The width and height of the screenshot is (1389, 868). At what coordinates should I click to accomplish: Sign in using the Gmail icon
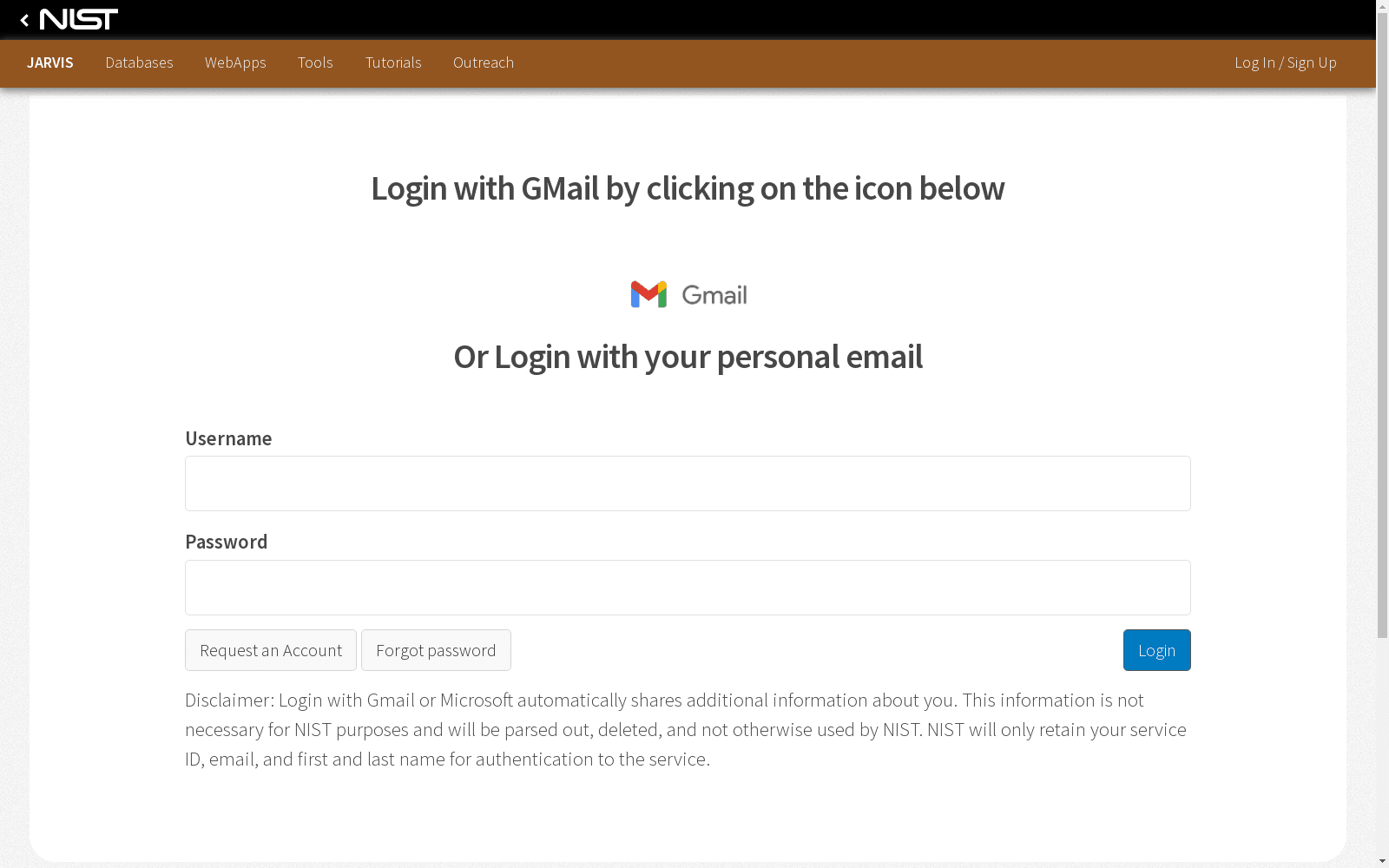648,294
